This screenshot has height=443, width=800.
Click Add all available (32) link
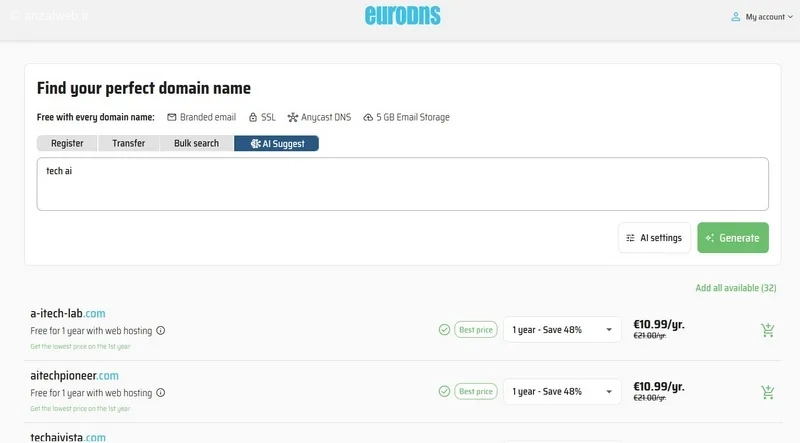tap(736, 288)
